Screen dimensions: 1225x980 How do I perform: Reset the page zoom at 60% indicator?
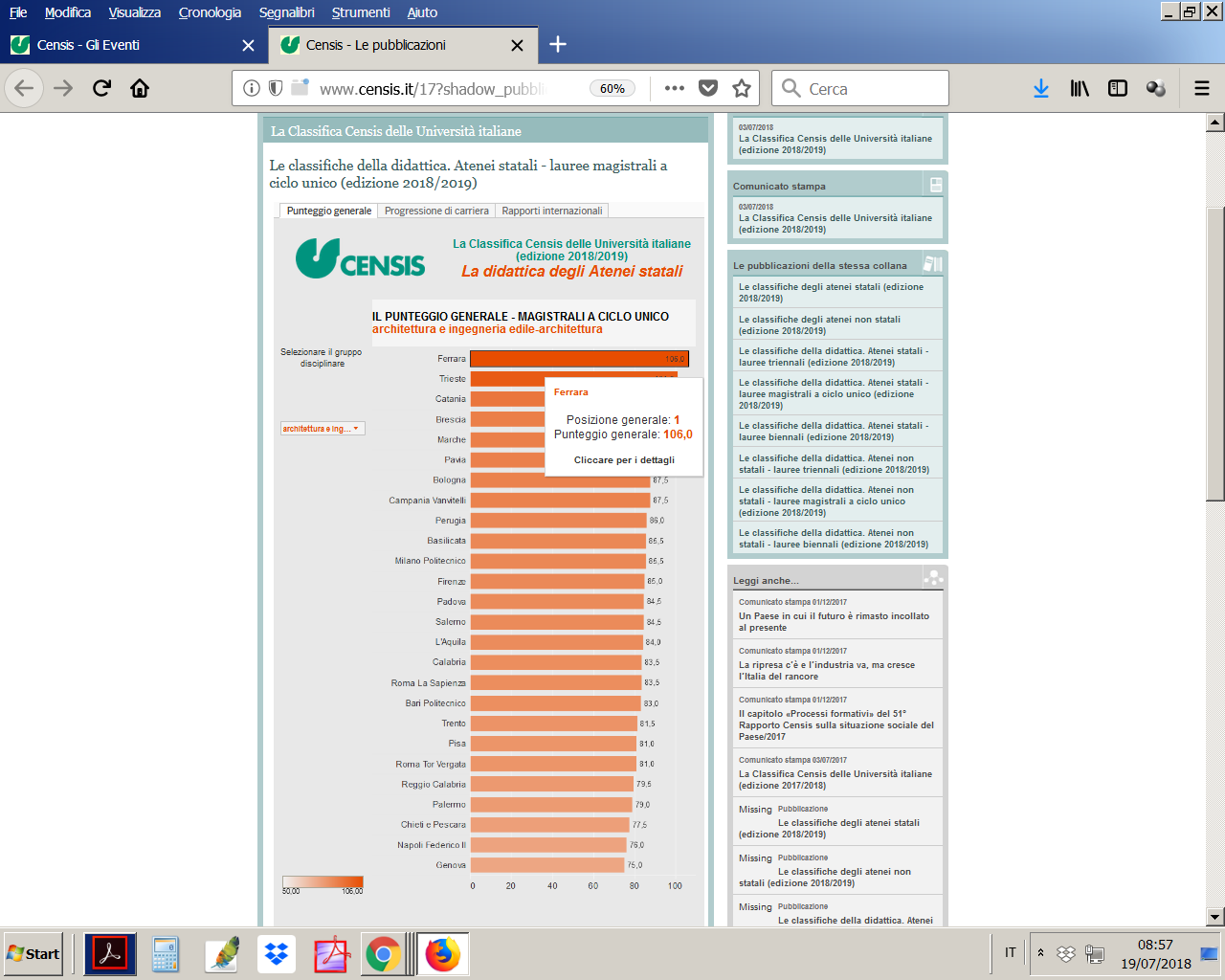point(612,88)
